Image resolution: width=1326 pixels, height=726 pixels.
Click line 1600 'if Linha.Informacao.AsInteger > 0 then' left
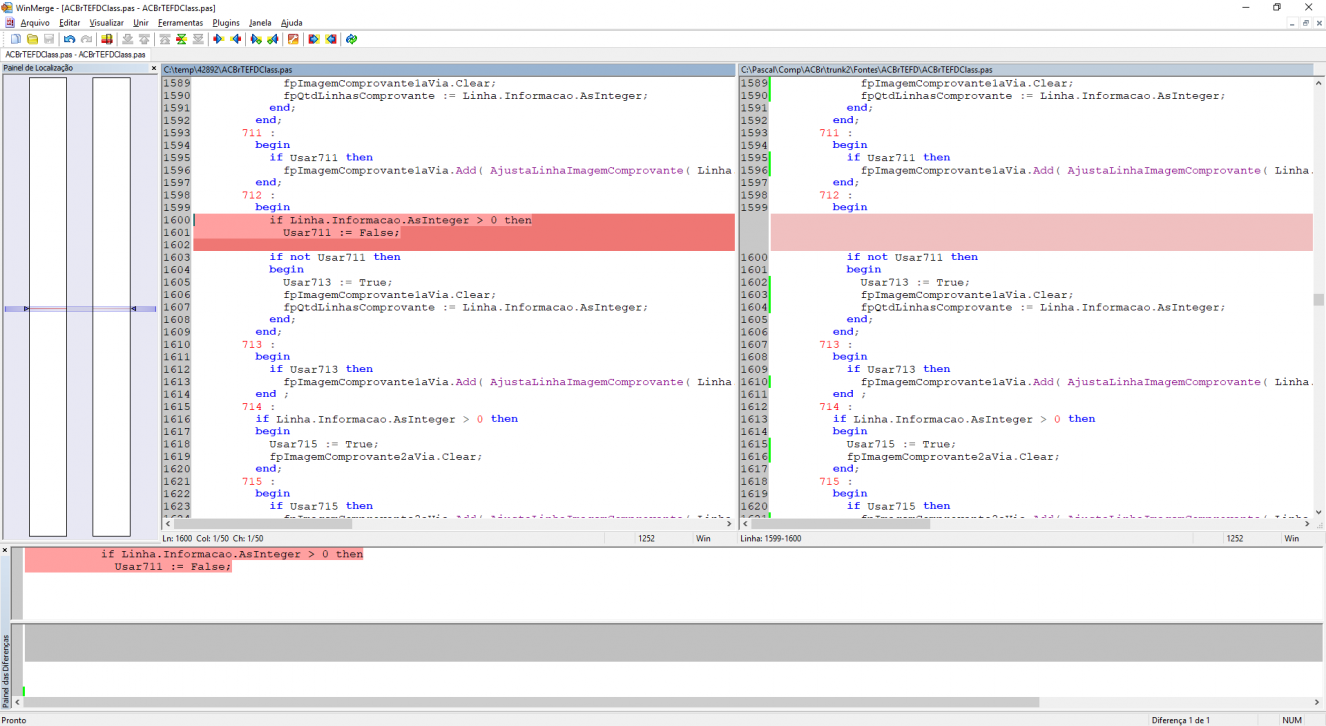click(x=400, y=220)
